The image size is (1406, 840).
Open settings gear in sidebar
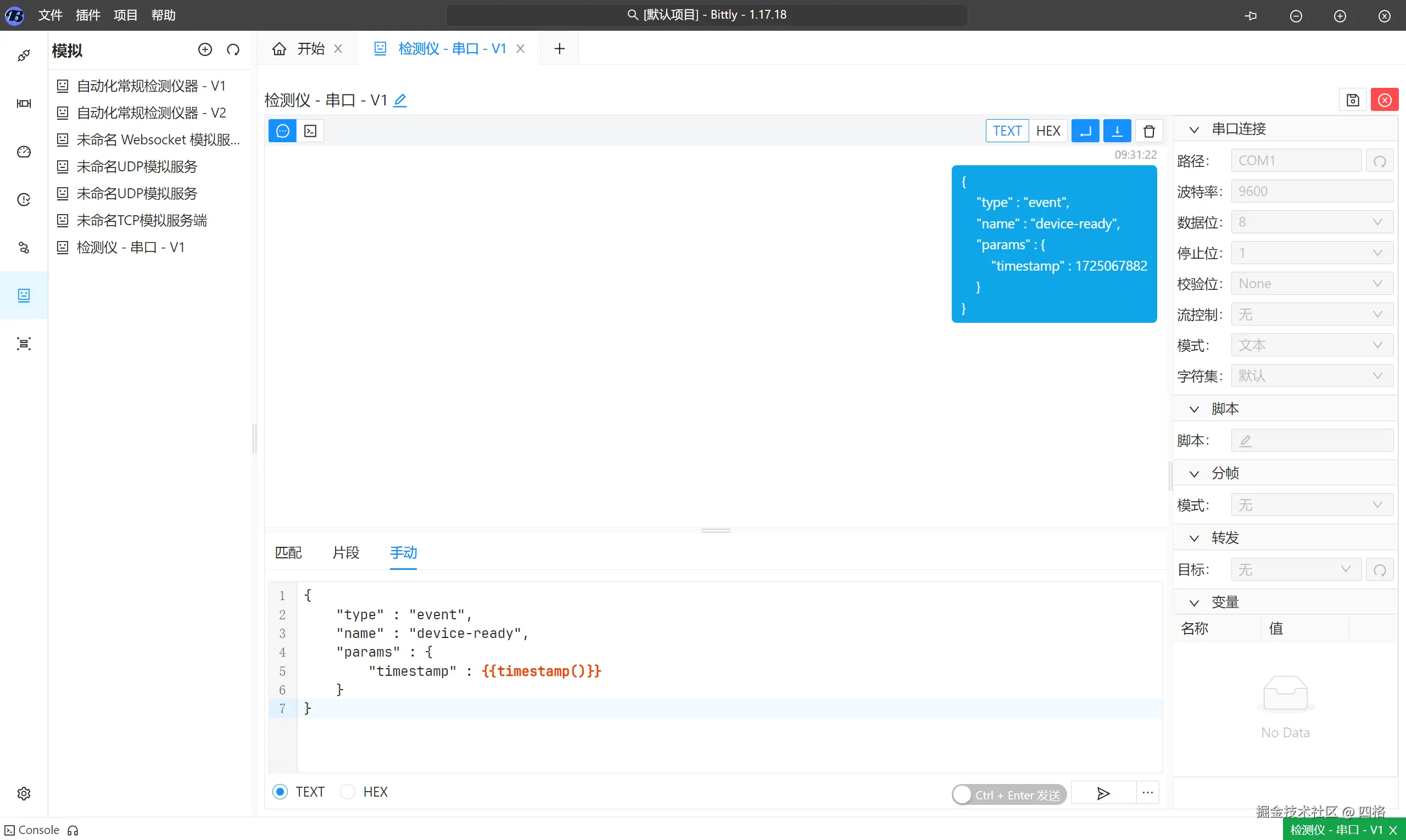tap(24, 793)
